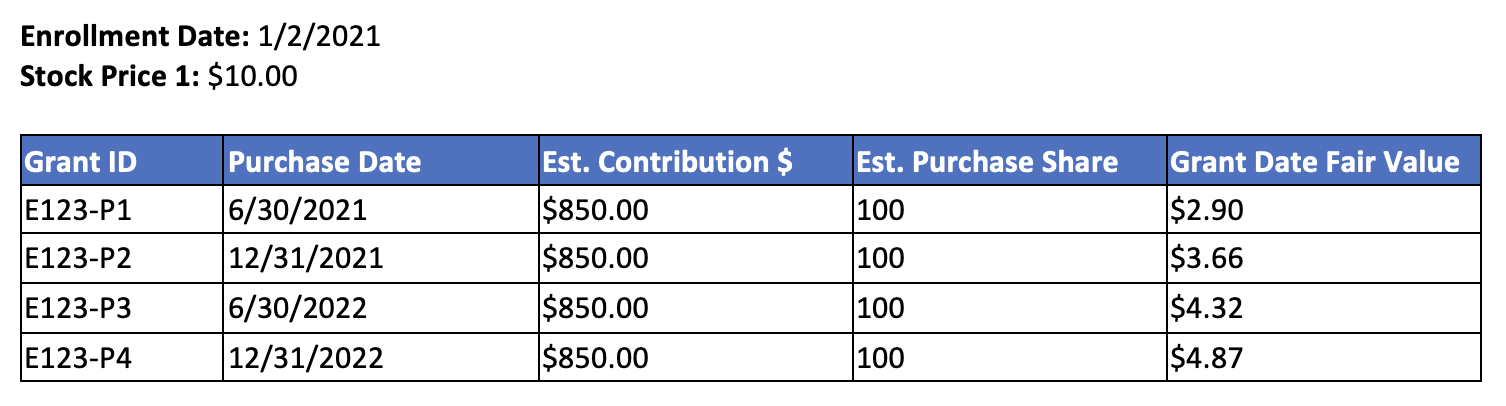Click the Est. Contribution $ header
This screenshot has height=406, width=1506.
(695, 160)
